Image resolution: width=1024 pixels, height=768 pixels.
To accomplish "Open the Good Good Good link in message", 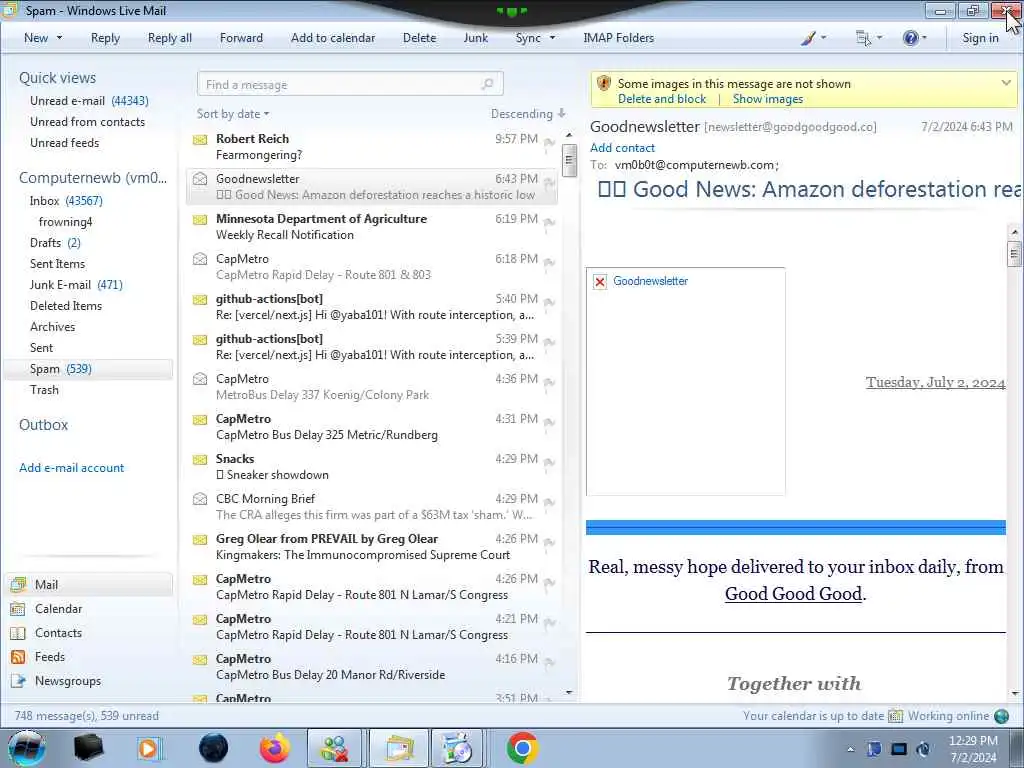I will [x=793, y=594].
